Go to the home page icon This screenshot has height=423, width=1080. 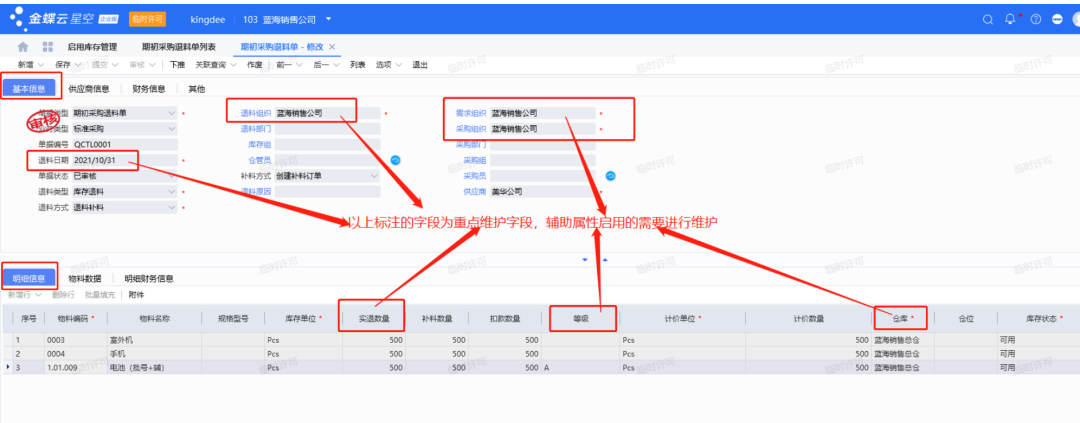click(23, 47)
